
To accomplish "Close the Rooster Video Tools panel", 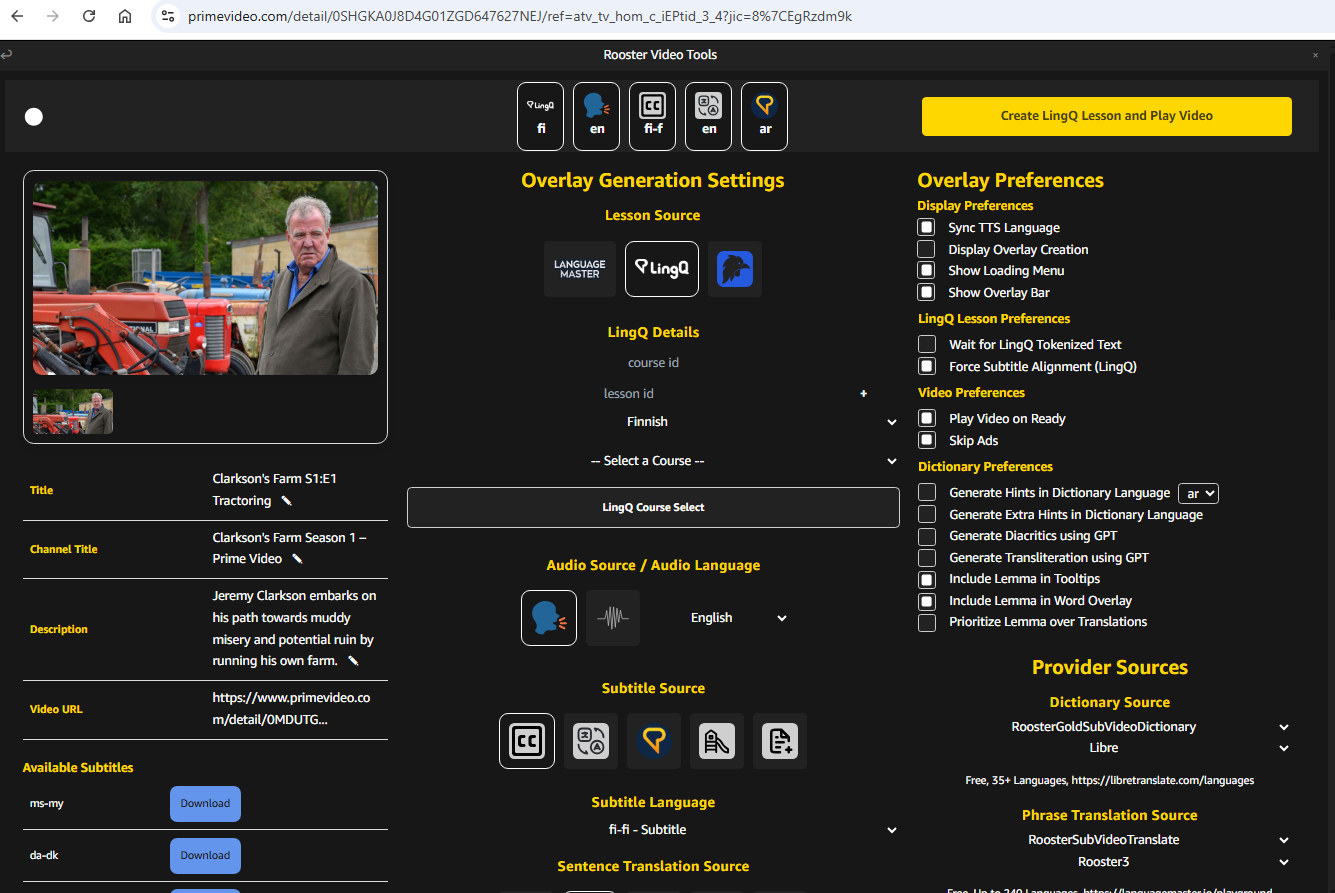I will point(1315,55).
